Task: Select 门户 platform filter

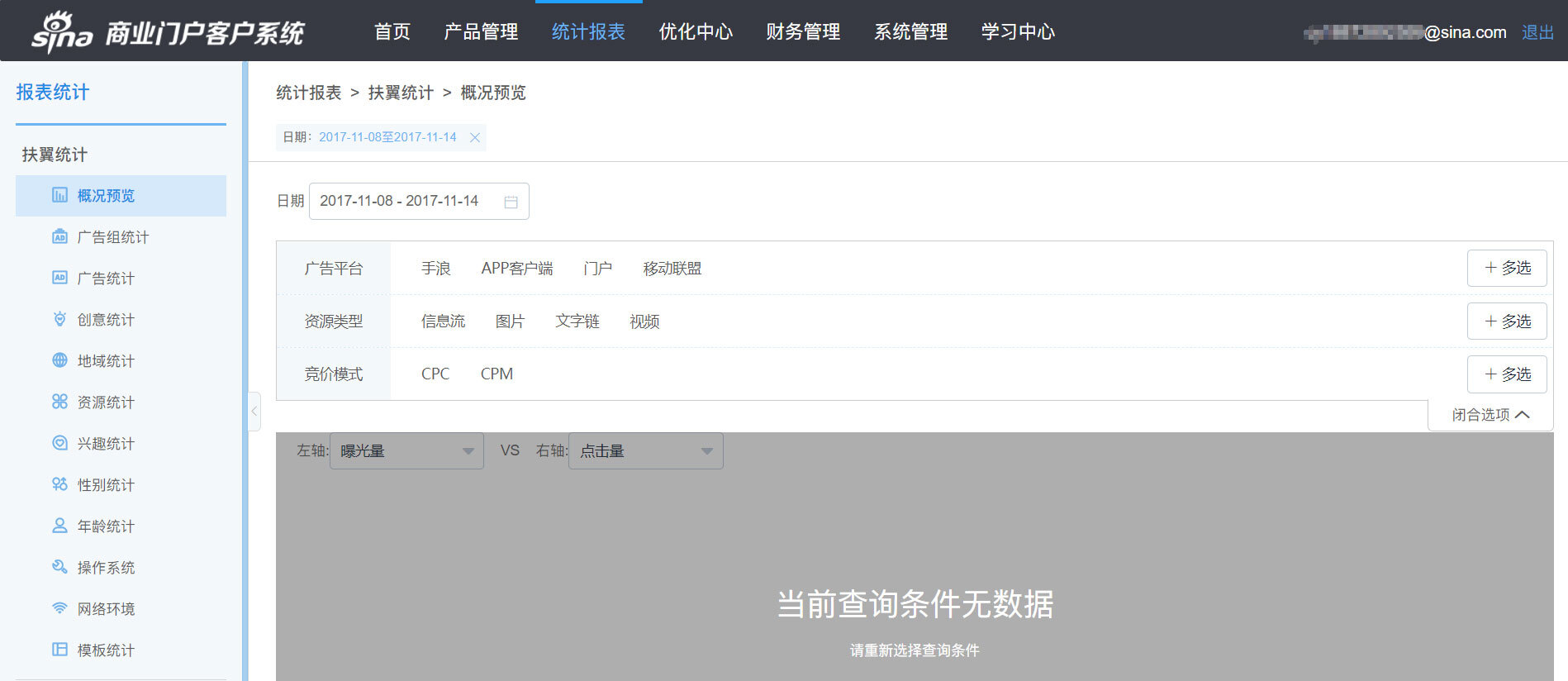Action: click(597, 269)
